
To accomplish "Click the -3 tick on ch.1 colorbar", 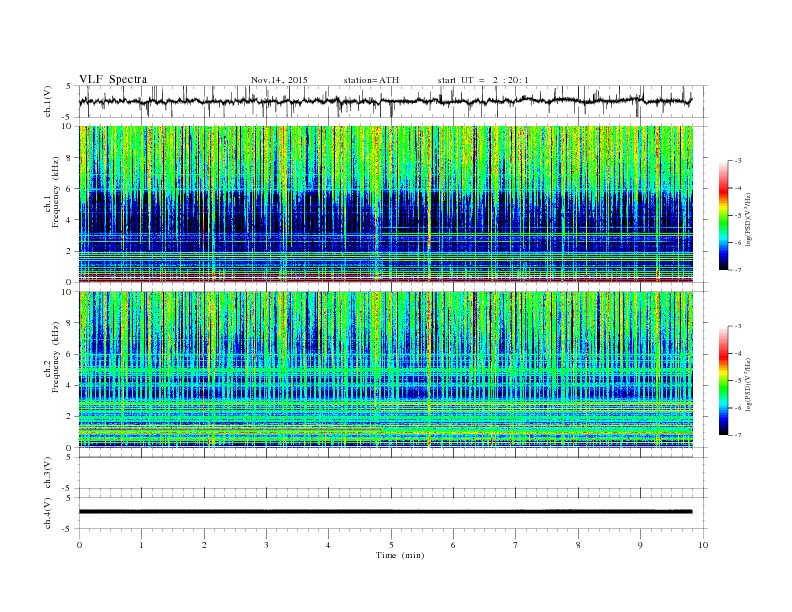I will pyautogui.click(x=737, y=161).
